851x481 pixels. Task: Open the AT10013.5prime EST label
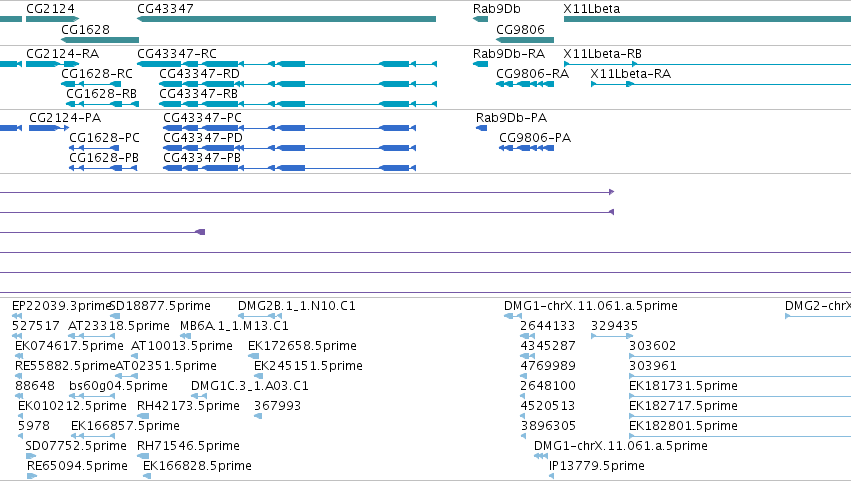[x=182, y=346]
